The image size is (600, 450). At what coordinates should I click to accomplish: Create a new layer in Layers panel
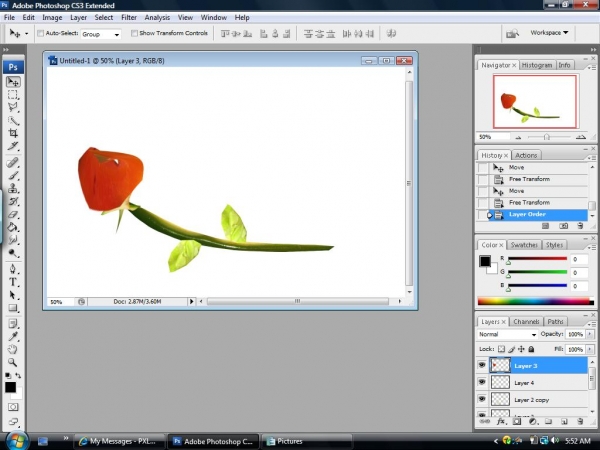pos(564,422)
